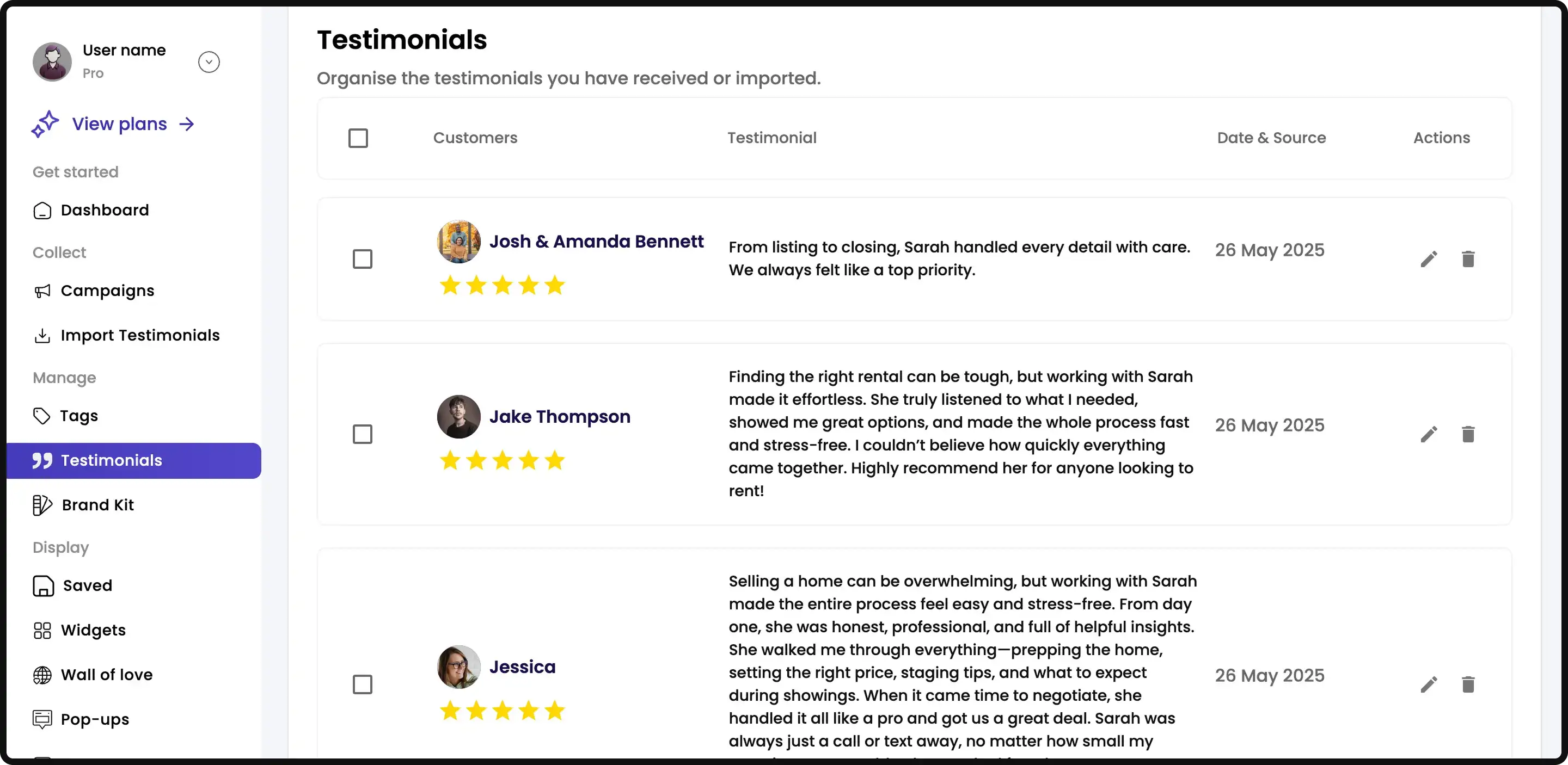Click Jessica's profile photo thumbnail
1568x765 pixels.
[x=458, y=667]
